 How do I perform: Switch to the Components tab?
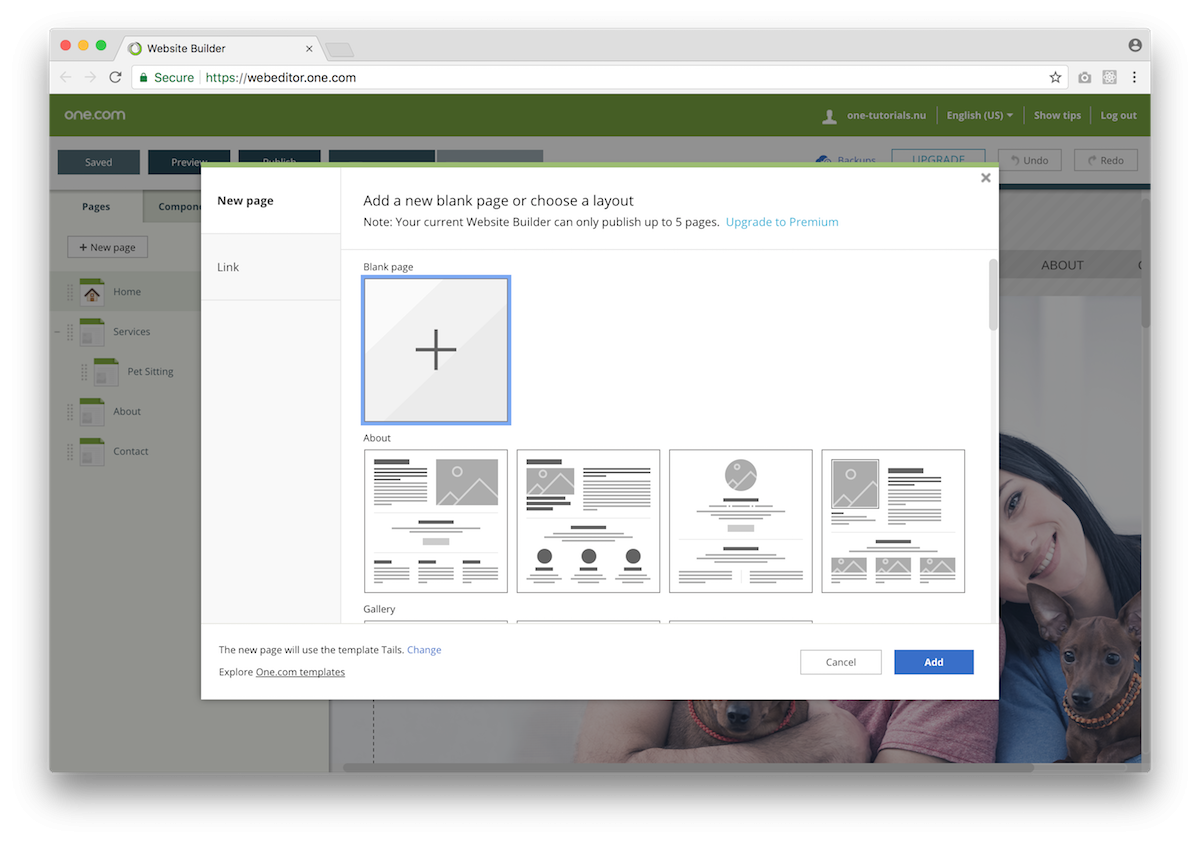tap(173, 207)
